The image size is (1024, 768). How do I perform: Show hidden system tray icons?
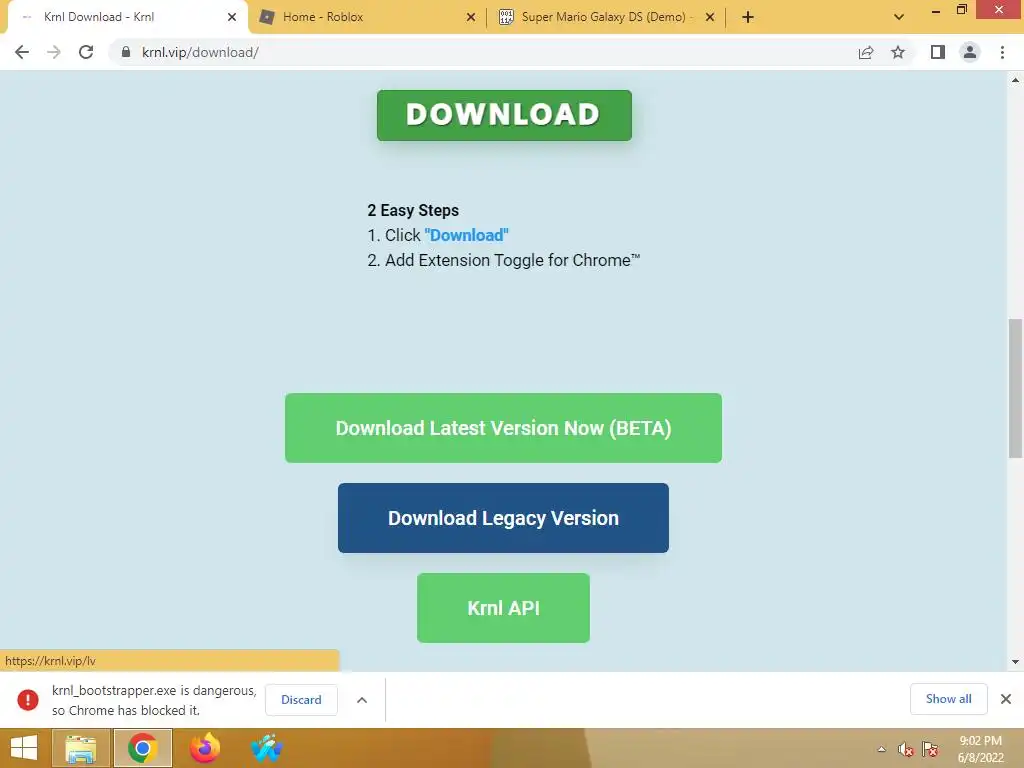coord(882,750)
